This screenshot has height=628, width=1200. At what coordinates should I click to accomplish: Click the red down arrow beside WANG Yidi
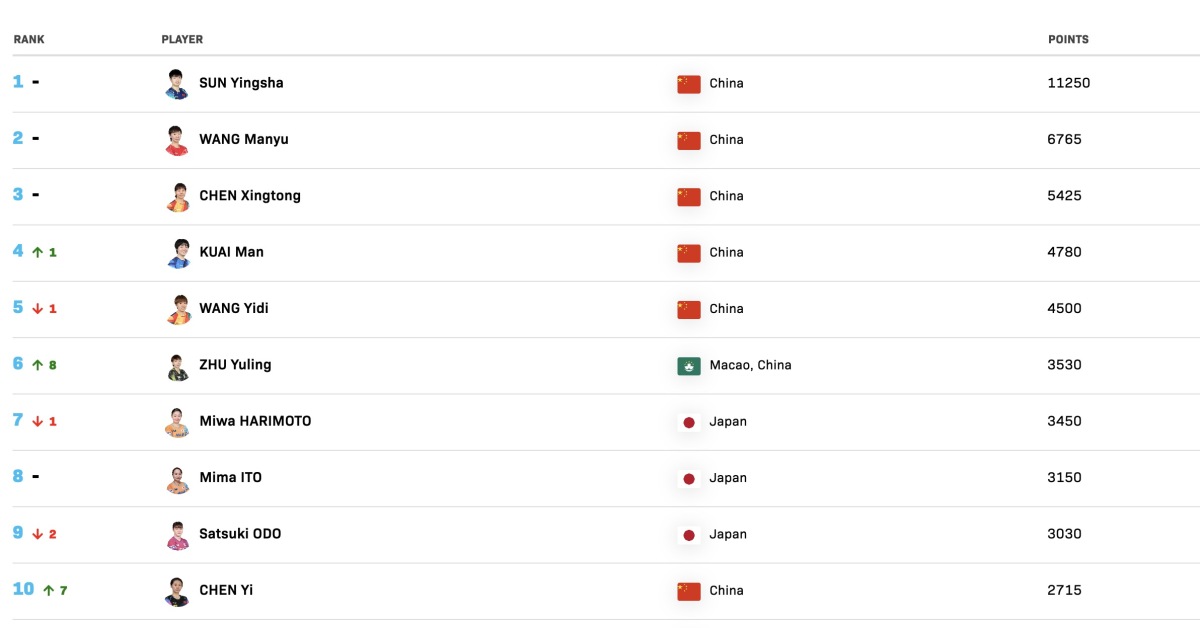click(38, 309)
